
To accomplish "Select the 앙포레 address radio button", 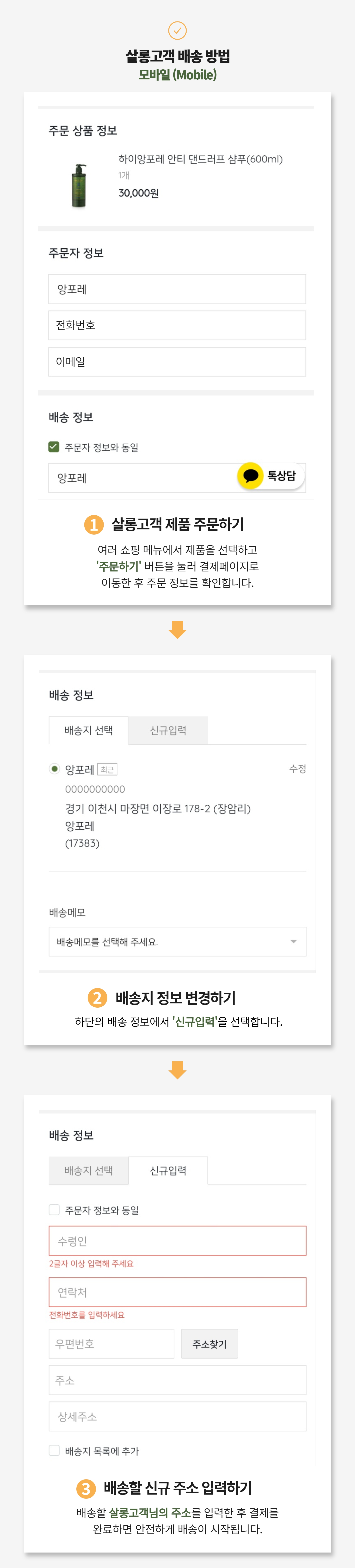I will [x=54, y=769].
